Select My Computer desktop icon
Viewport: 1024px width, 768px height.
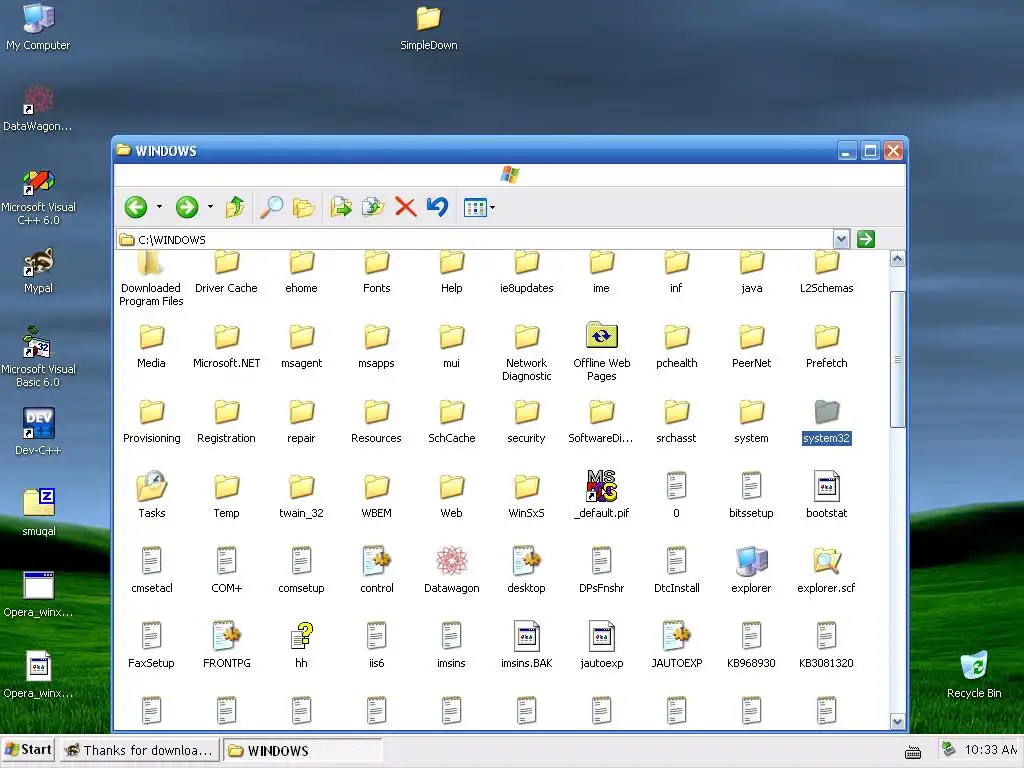38,27
